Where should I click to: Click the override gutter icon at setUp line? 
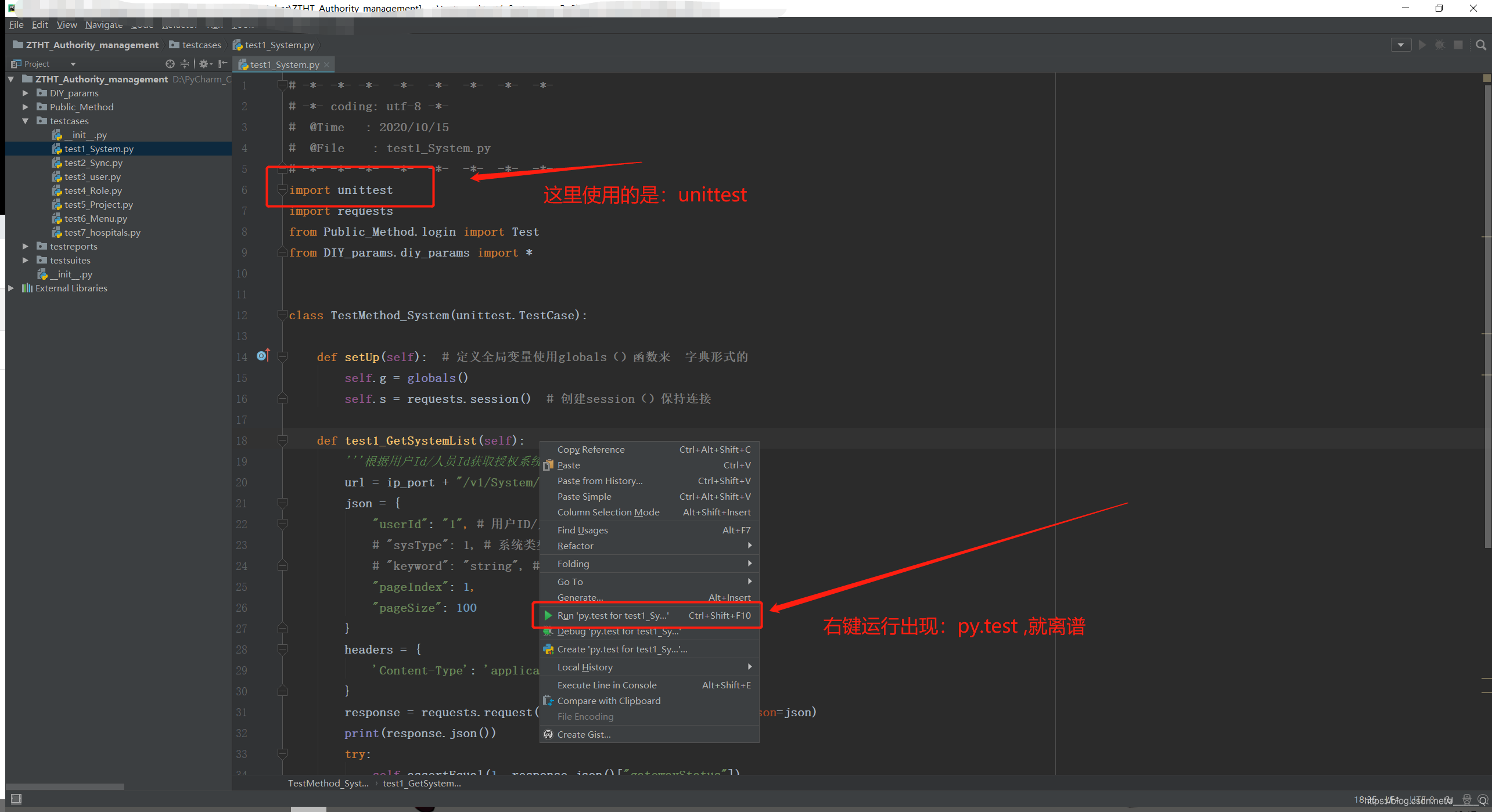tap(263, 355)
